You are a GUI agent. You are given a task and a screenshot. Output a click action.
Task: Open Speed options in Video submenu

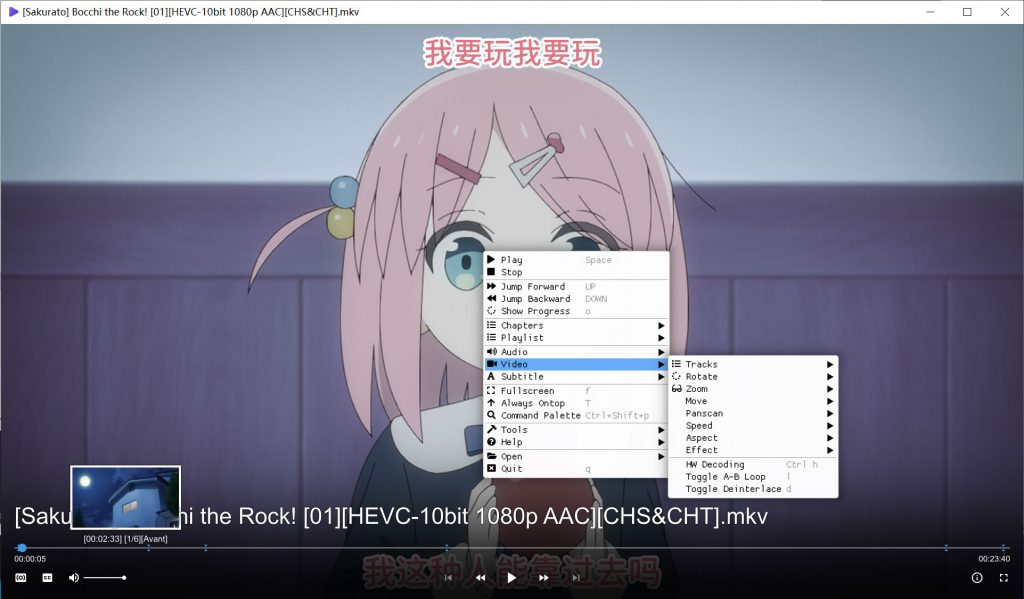click(x=753, y=426)
